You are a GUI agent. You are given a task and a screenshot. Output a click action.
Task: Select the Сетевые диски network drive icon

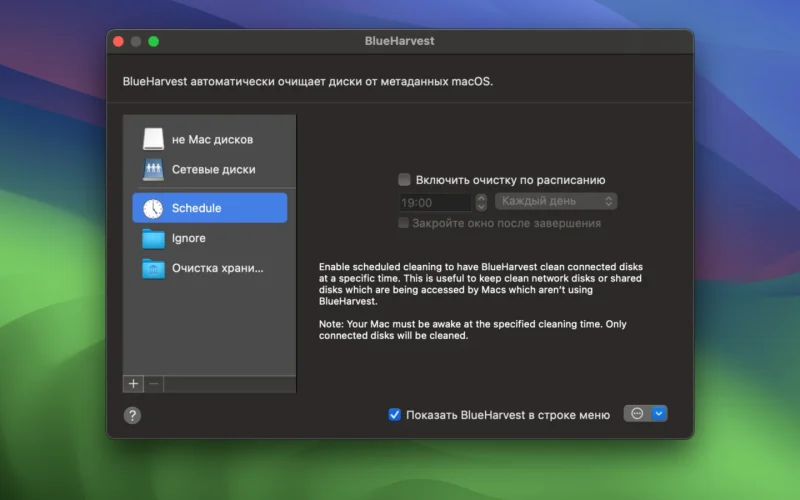153,169
